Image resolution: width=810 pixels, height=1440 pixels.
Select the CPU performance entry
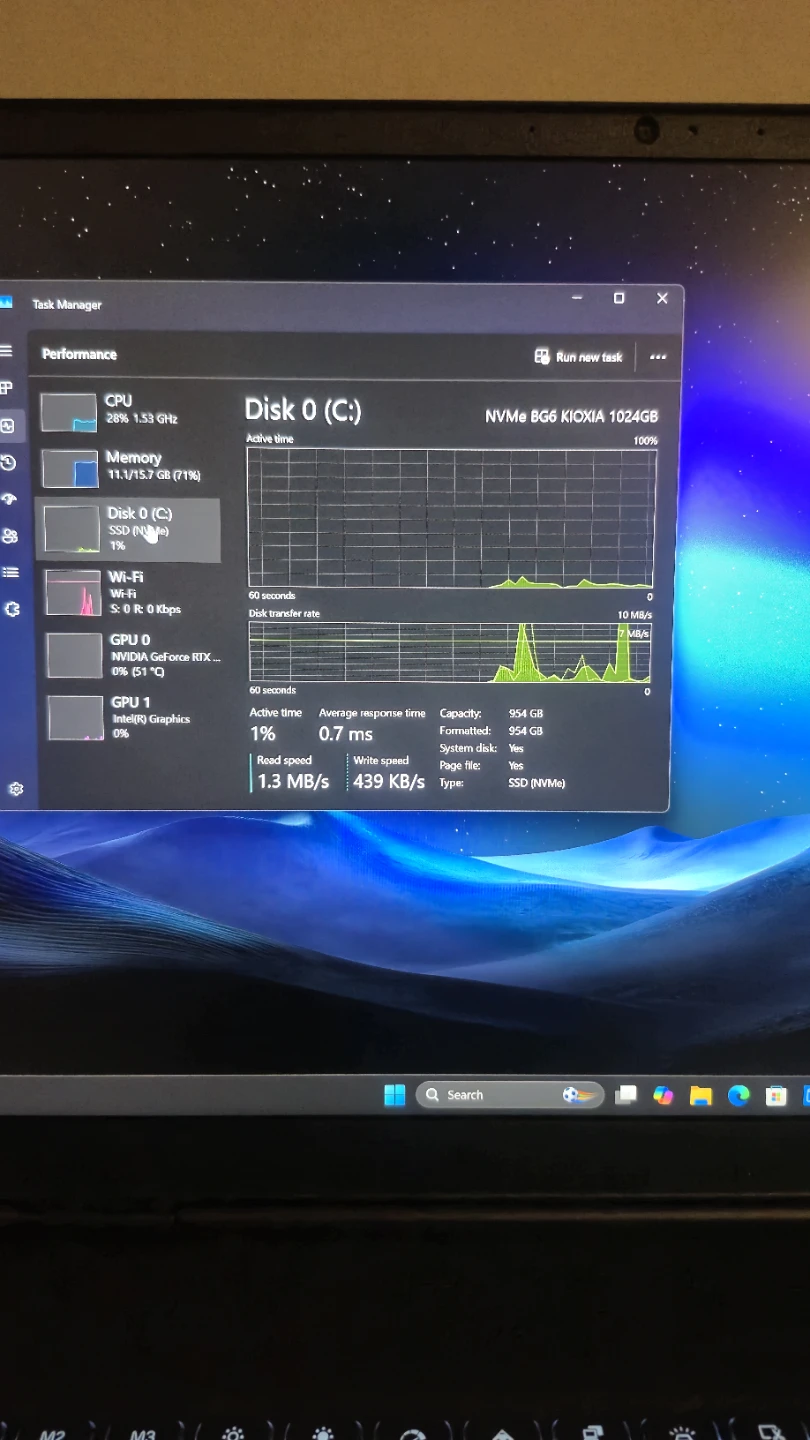pos(128,410)
